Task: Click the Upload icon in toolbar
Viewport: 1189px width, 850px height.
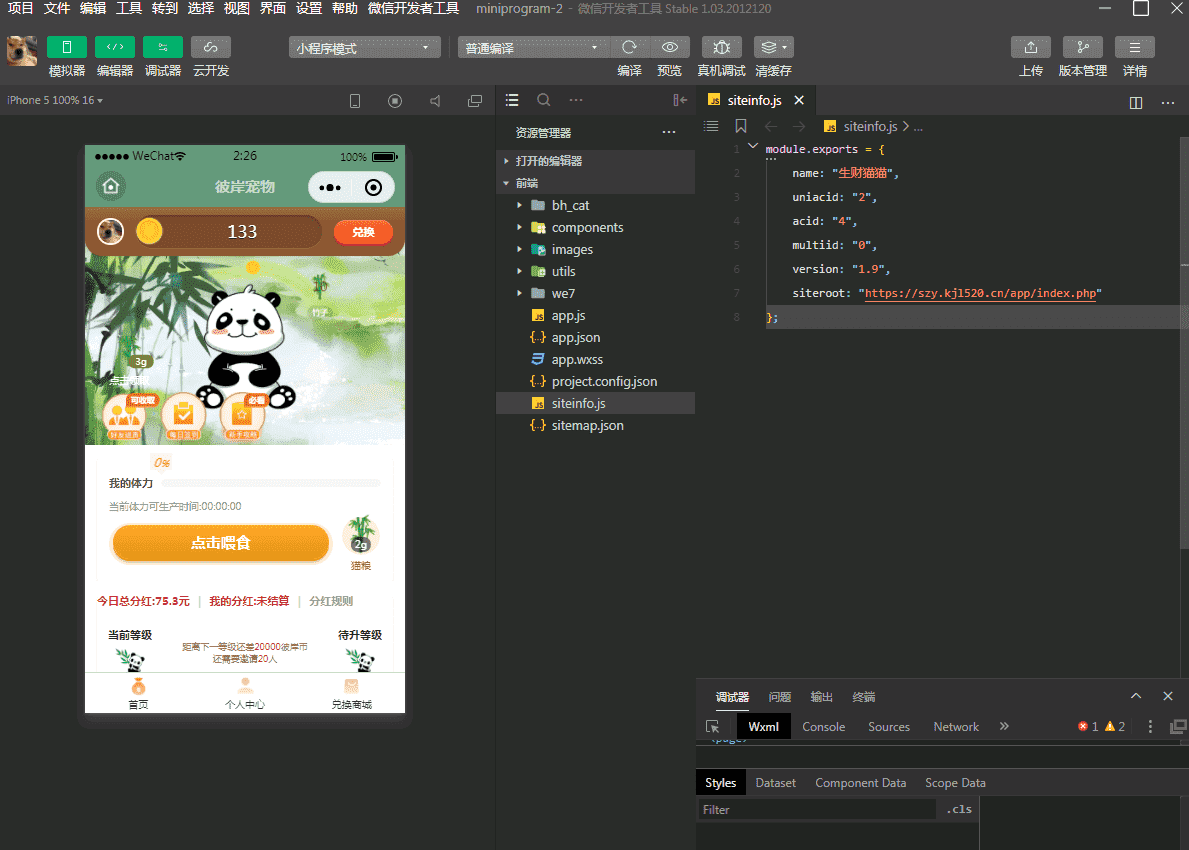Action: tap(1030, 47)
